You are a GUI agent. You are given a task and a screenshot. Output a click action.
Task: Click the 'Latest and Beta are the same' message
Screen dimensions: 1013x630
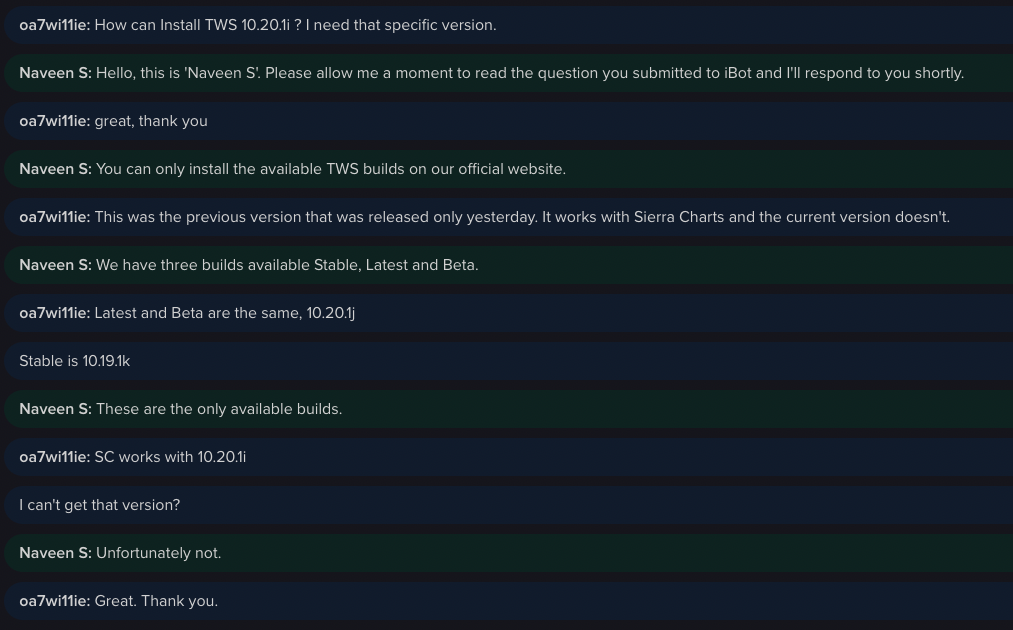click(x=225, y=313)
